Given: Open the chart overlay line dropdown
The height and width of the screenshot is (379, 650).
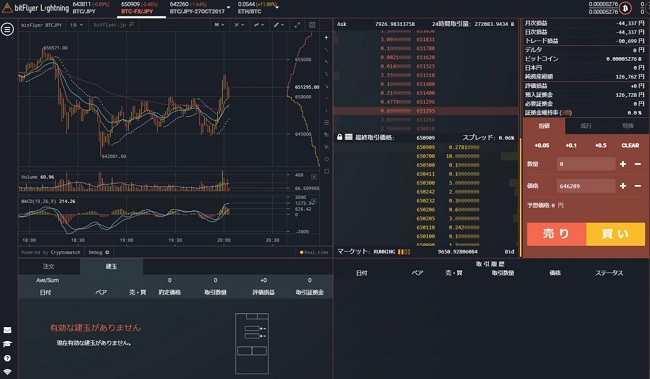Looking at the screenshot, I should click(x=259, y=25).
